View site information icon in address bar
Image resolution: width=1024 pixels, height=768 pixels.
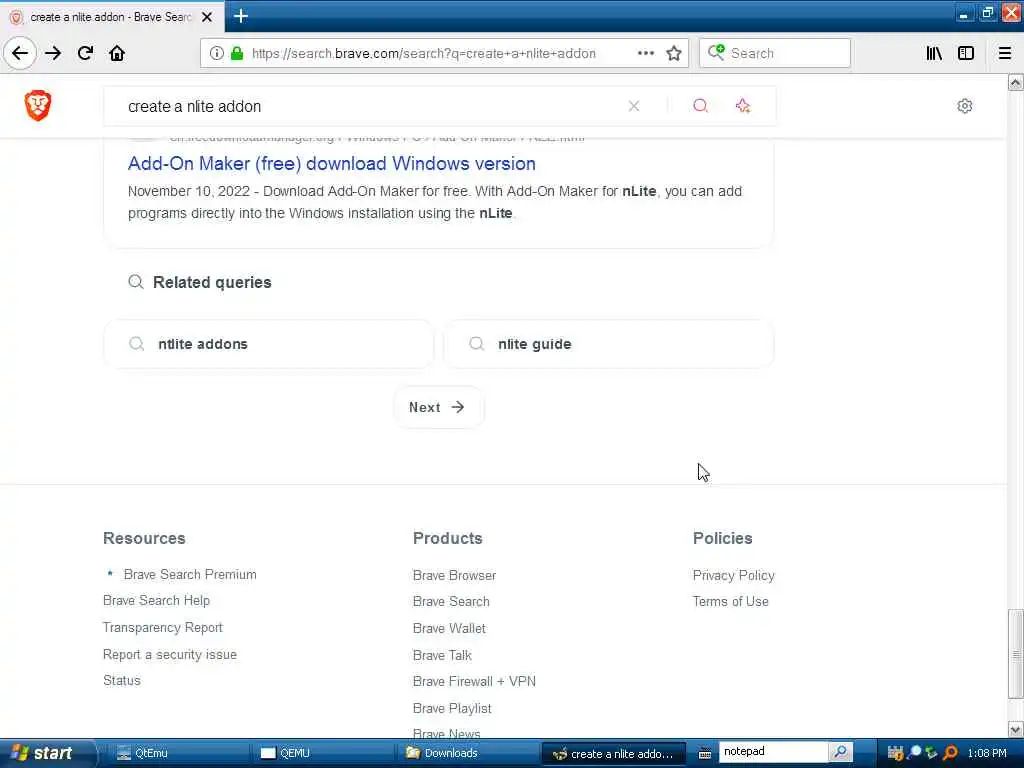tap(217, 53)
